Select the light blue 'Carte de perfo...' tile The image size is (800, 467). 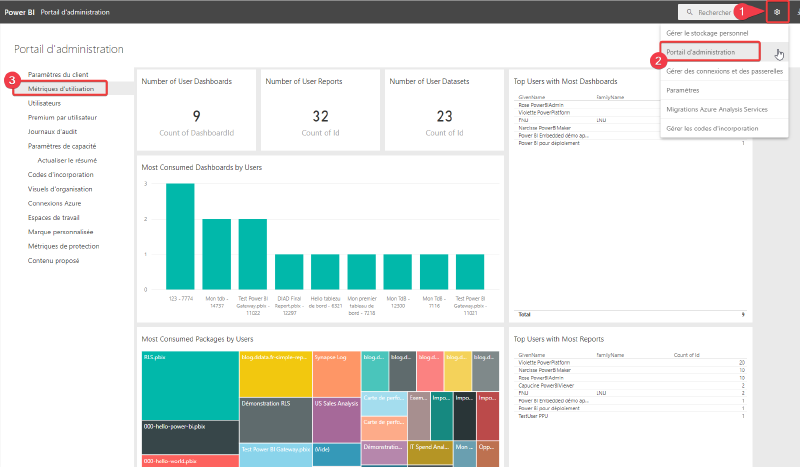pyautogui.click(x=384, y=403)
